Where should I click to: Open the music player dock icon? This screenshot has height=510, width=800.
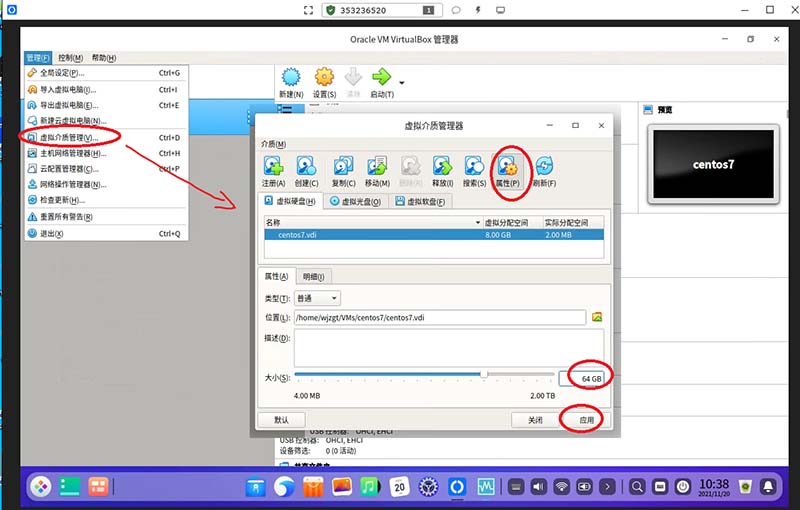click(x=370, y=487)
